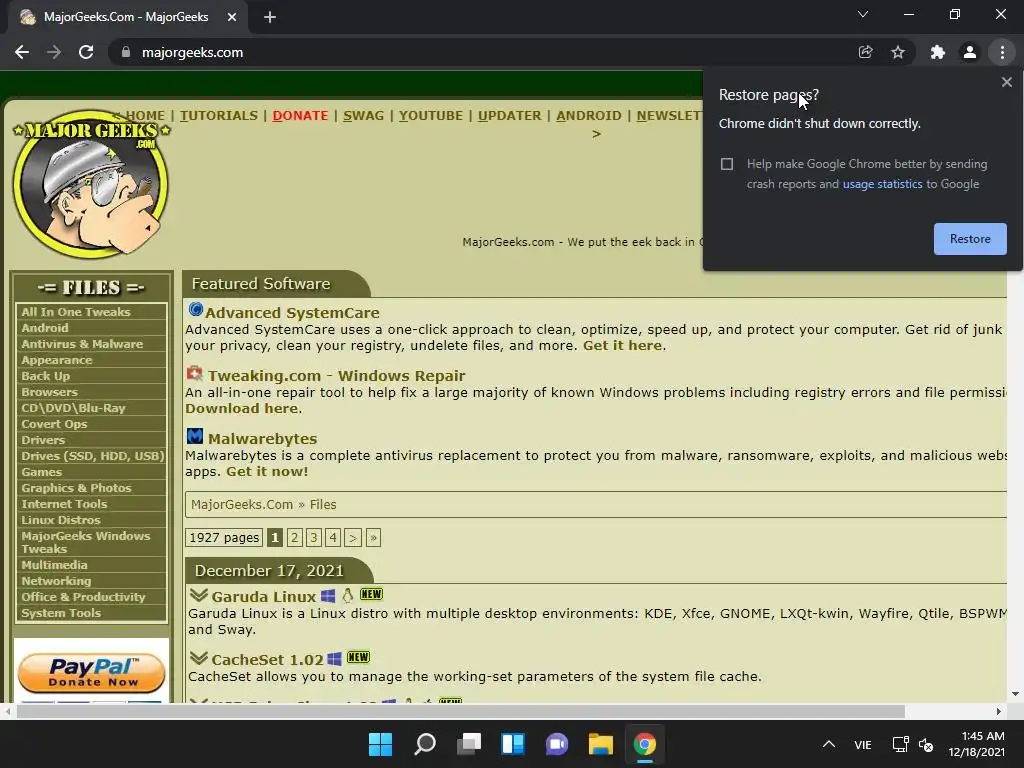Expand the CacheSet 1.02 entry chevron
Screen dimensions: 1024x768
point(199,658)
